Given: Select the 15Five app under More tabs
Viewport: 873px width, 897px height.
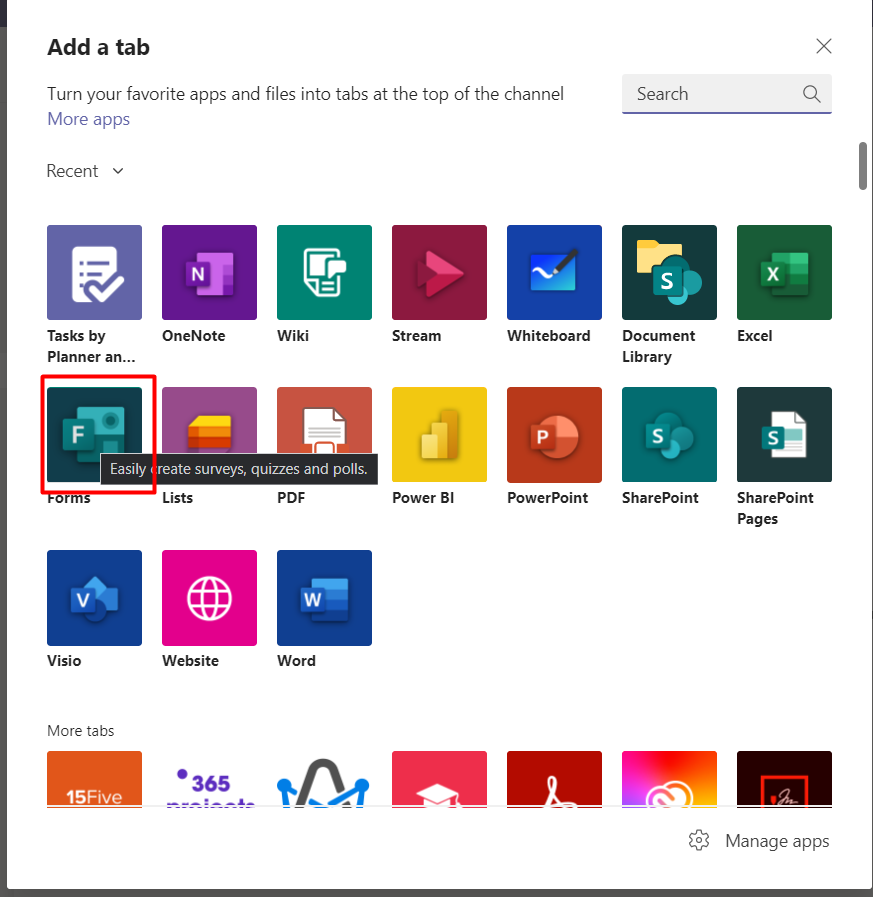Looking at the screenshot, I should click(94, 779).
